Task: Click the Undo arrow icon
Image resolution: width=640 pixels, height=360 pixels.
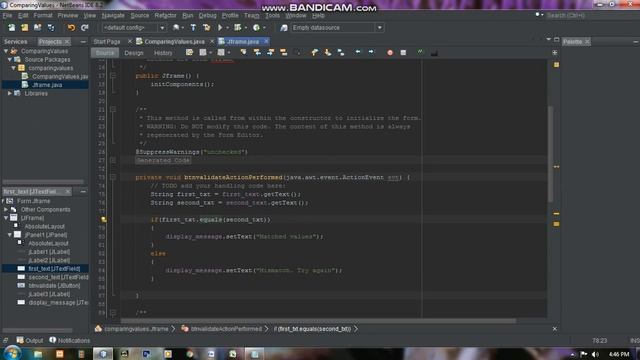Action: [x=71, y=28]
